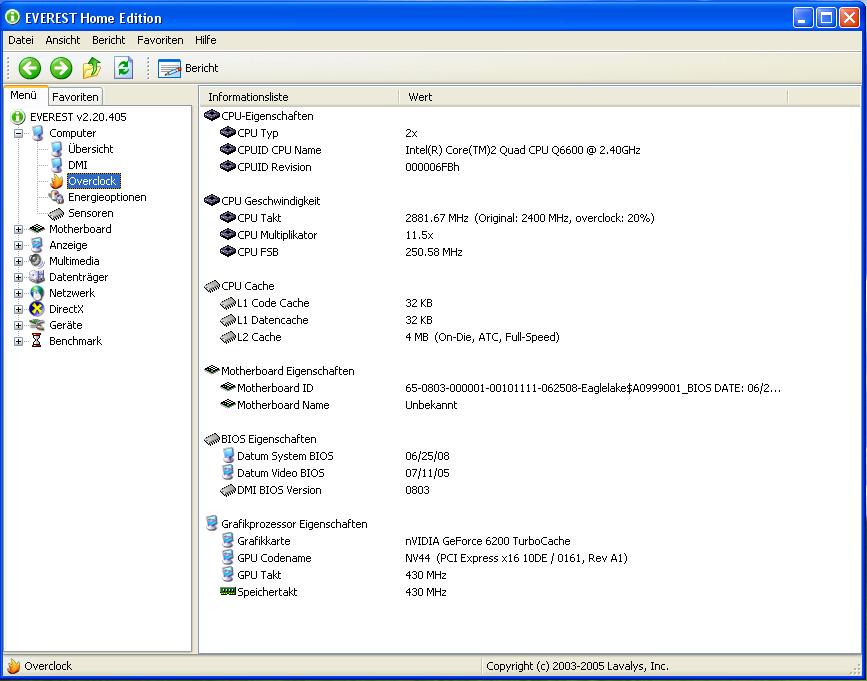This screenshot has height=681, width=867.
Task: Click the Motherboard icon in the tree
Action: (x=37, y=229)
